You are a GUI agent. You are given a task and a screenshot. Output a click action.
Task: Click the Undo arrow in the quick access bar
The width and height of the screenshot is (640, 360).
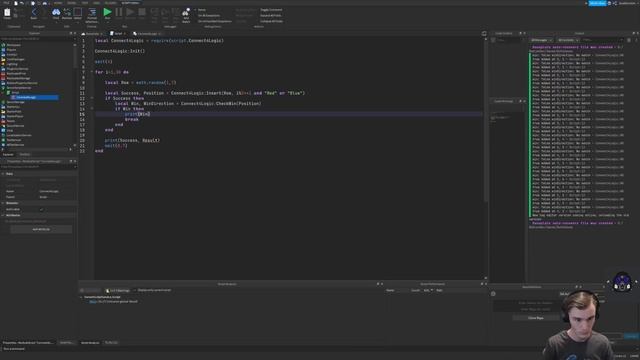(x=22, y=3)
